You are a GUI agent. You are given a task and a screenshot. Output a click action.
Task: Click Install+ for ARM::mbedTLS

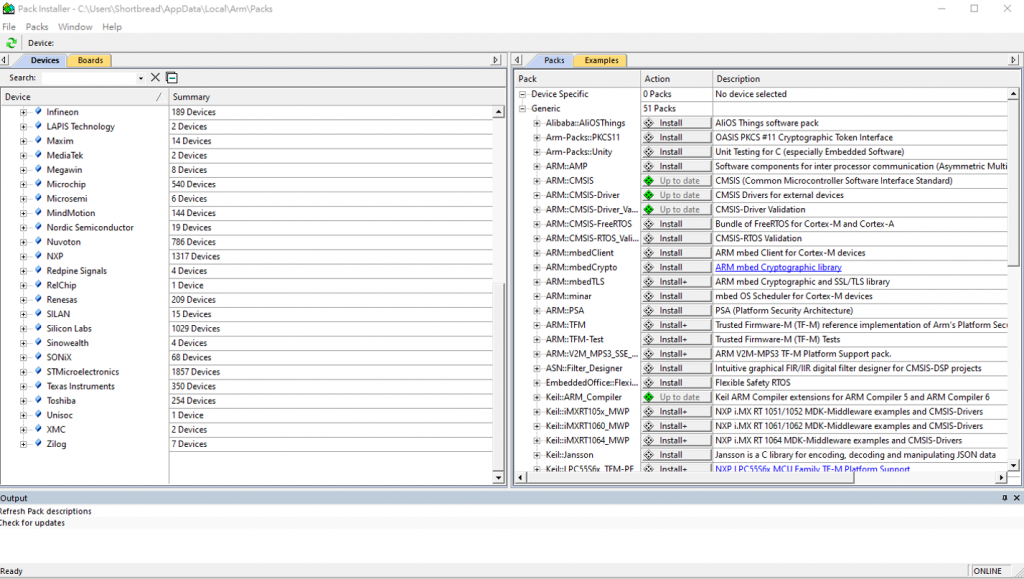pyautogui.click(x=677, y=281)
